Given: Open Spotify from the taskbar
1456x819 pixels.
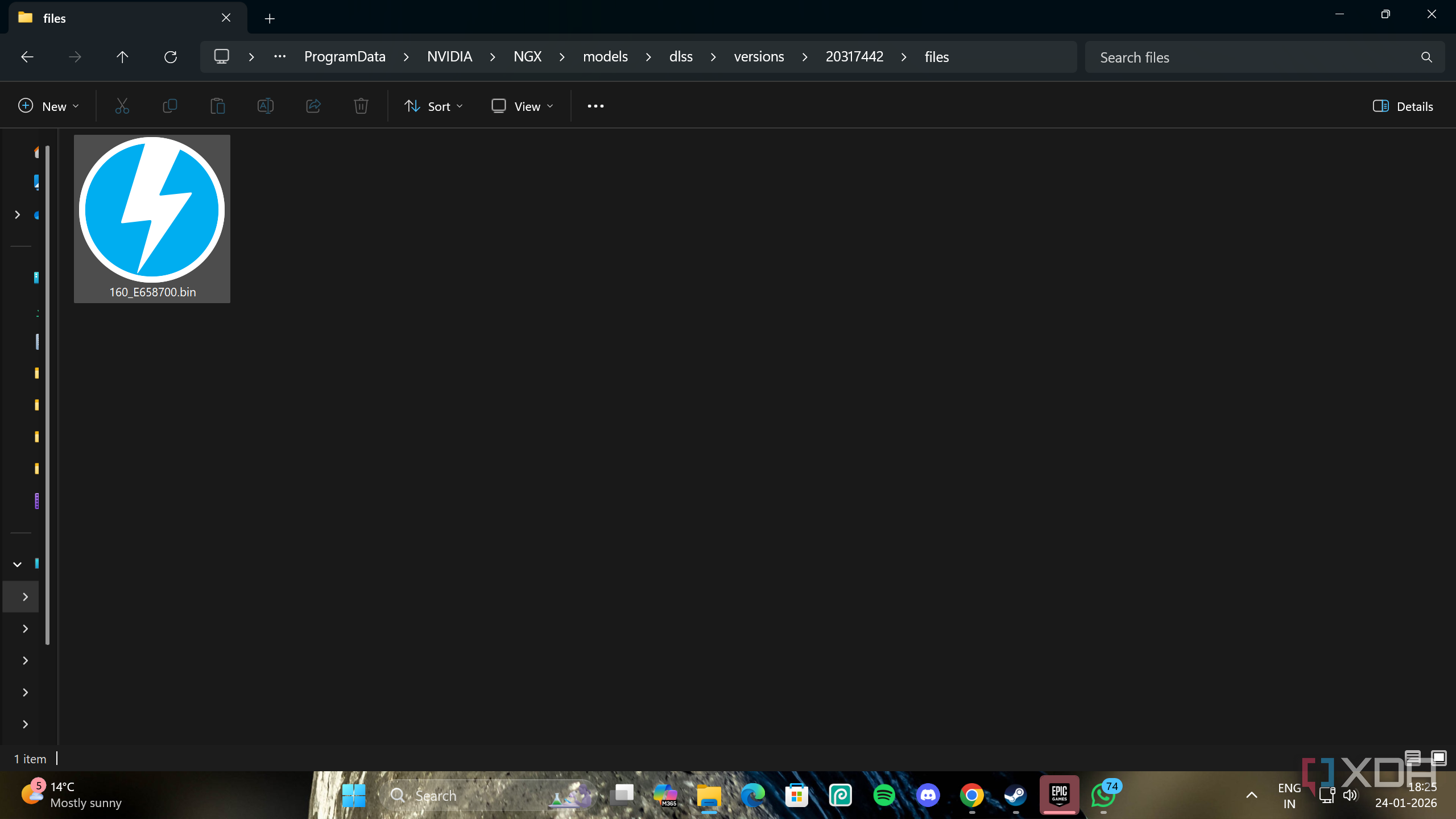Looking at the screenshot, I should [x=884, y=795].
